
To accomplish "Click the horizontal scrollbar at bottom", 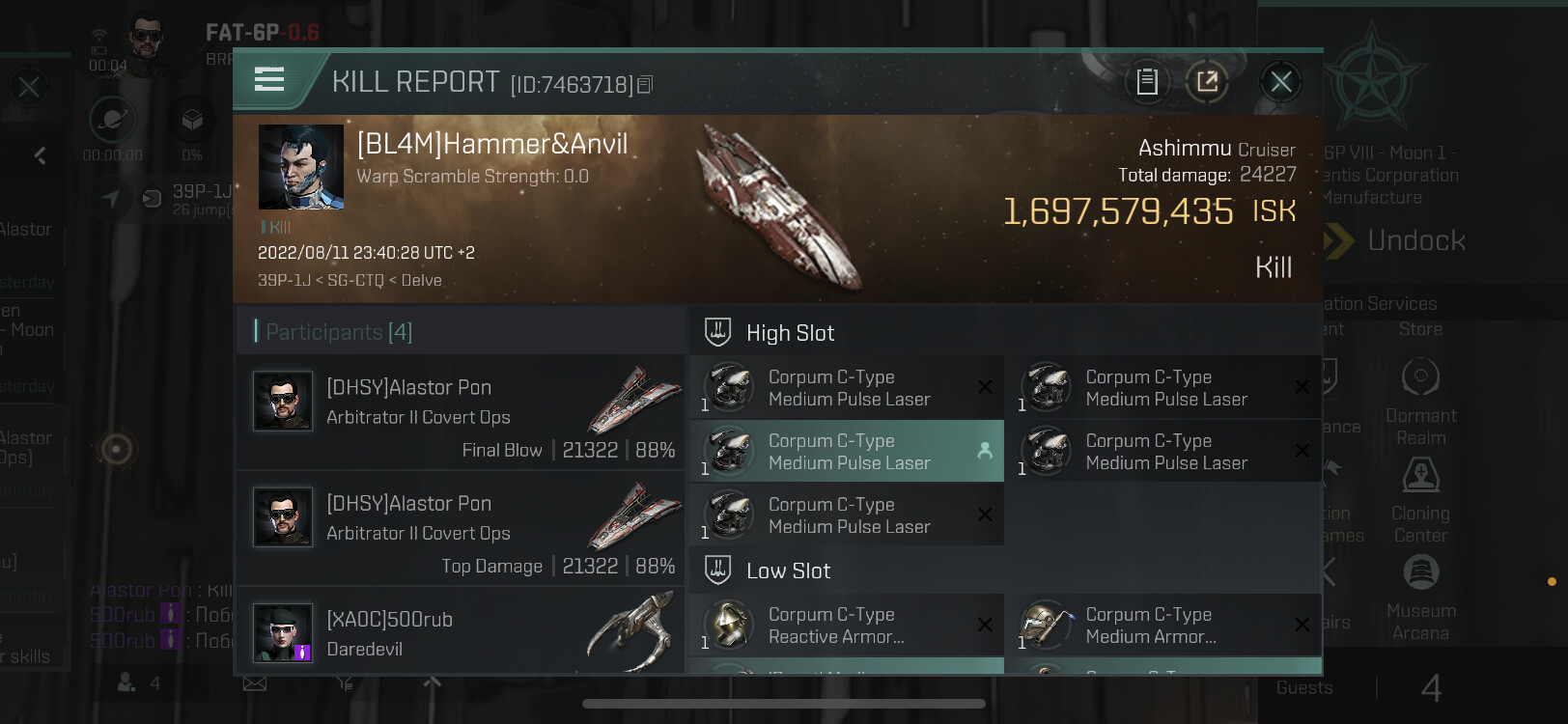I will [x=783, y=704].
